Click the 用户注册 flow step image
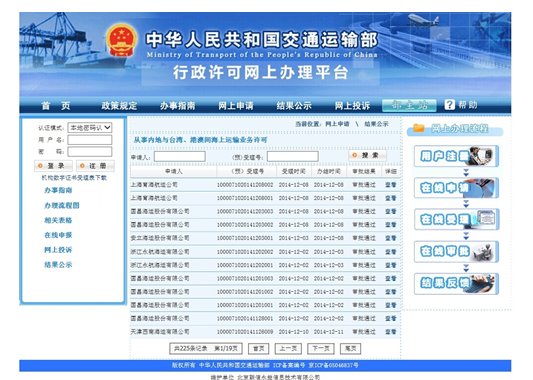The height and width of the screenshot is (380, 533). [456, 156]
